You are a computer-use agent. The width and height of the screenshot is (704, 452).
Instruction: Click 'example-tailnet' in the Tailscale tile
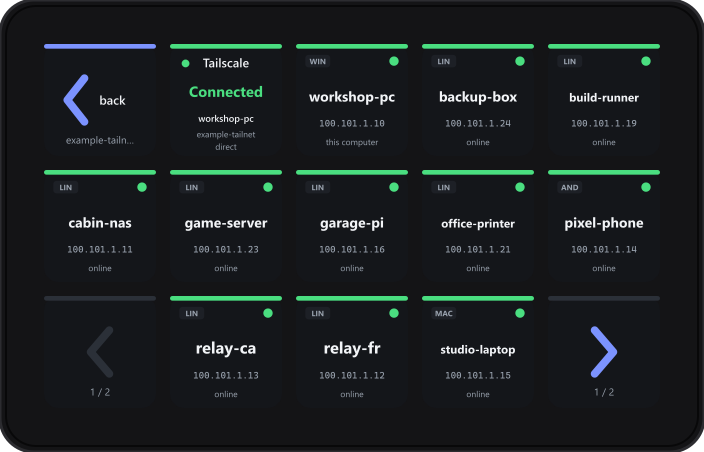coord(226,135)
